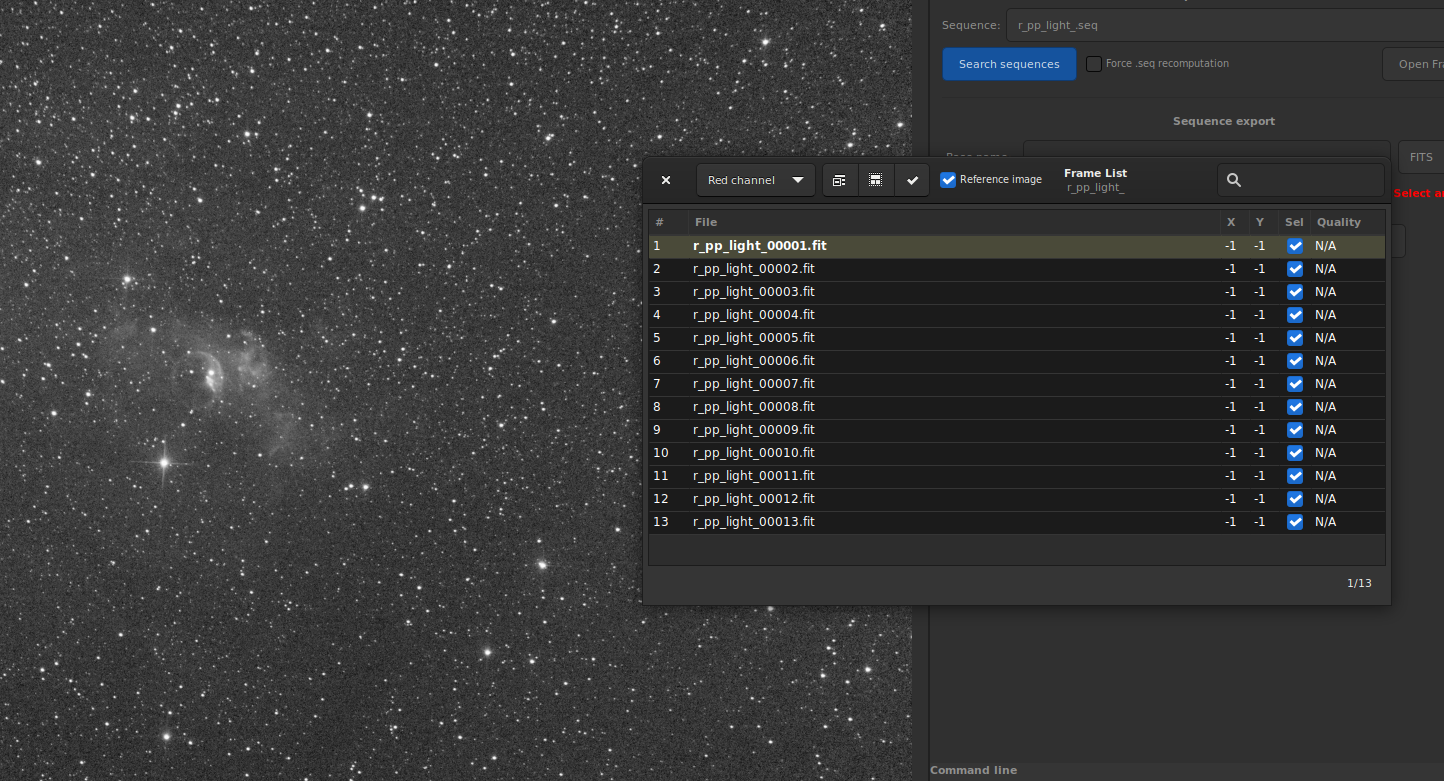
Task: Open the FITS format dropdown
Action: pos(1421,157)
